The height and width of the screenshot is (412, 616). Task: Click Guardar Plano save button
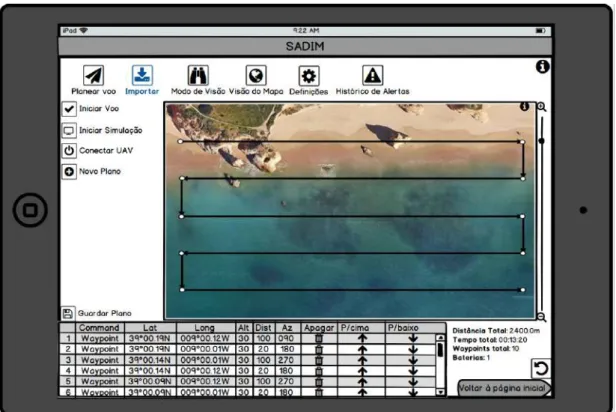click(68, 313)
